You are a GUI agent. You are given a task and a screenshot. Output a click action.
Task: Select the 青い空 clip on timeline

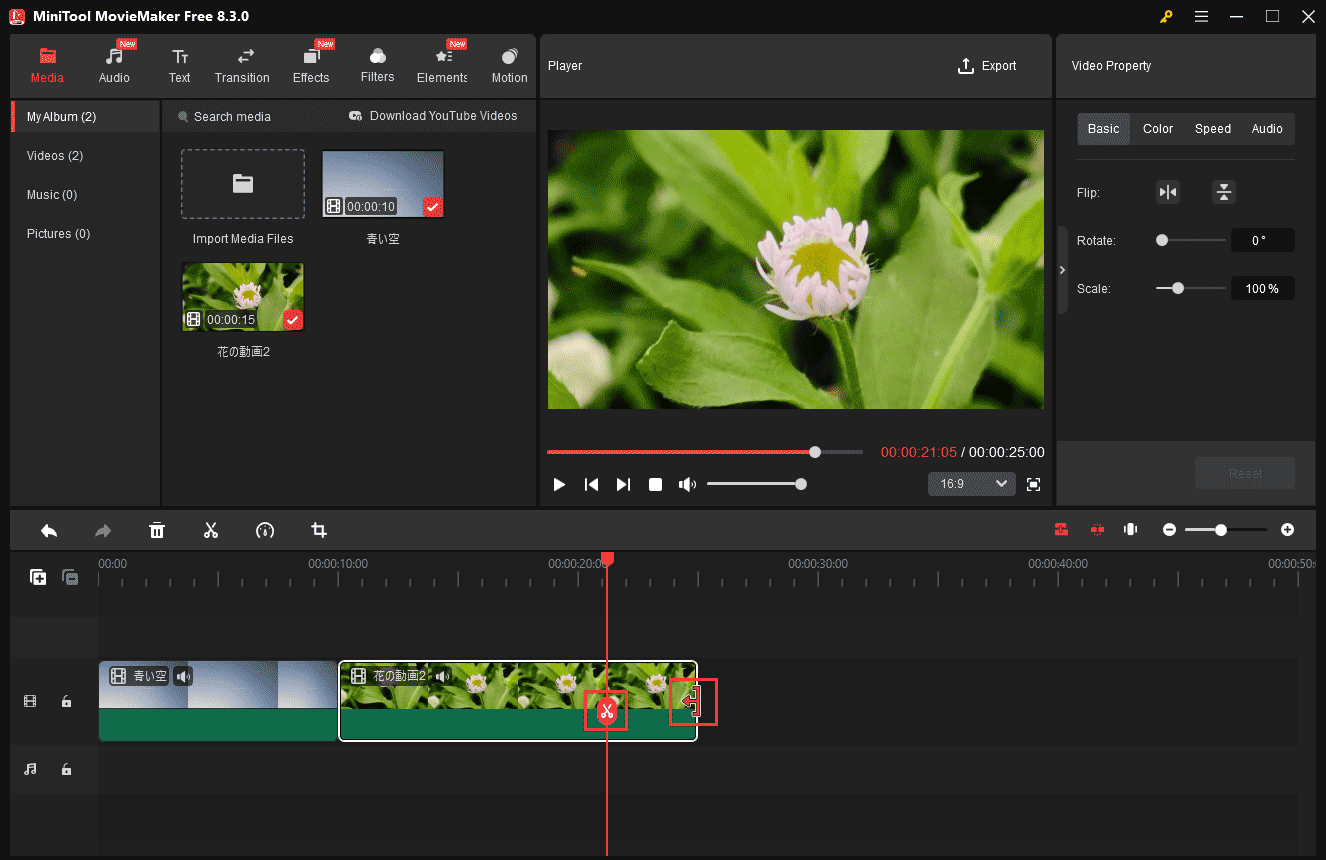(x=218, y=701)
